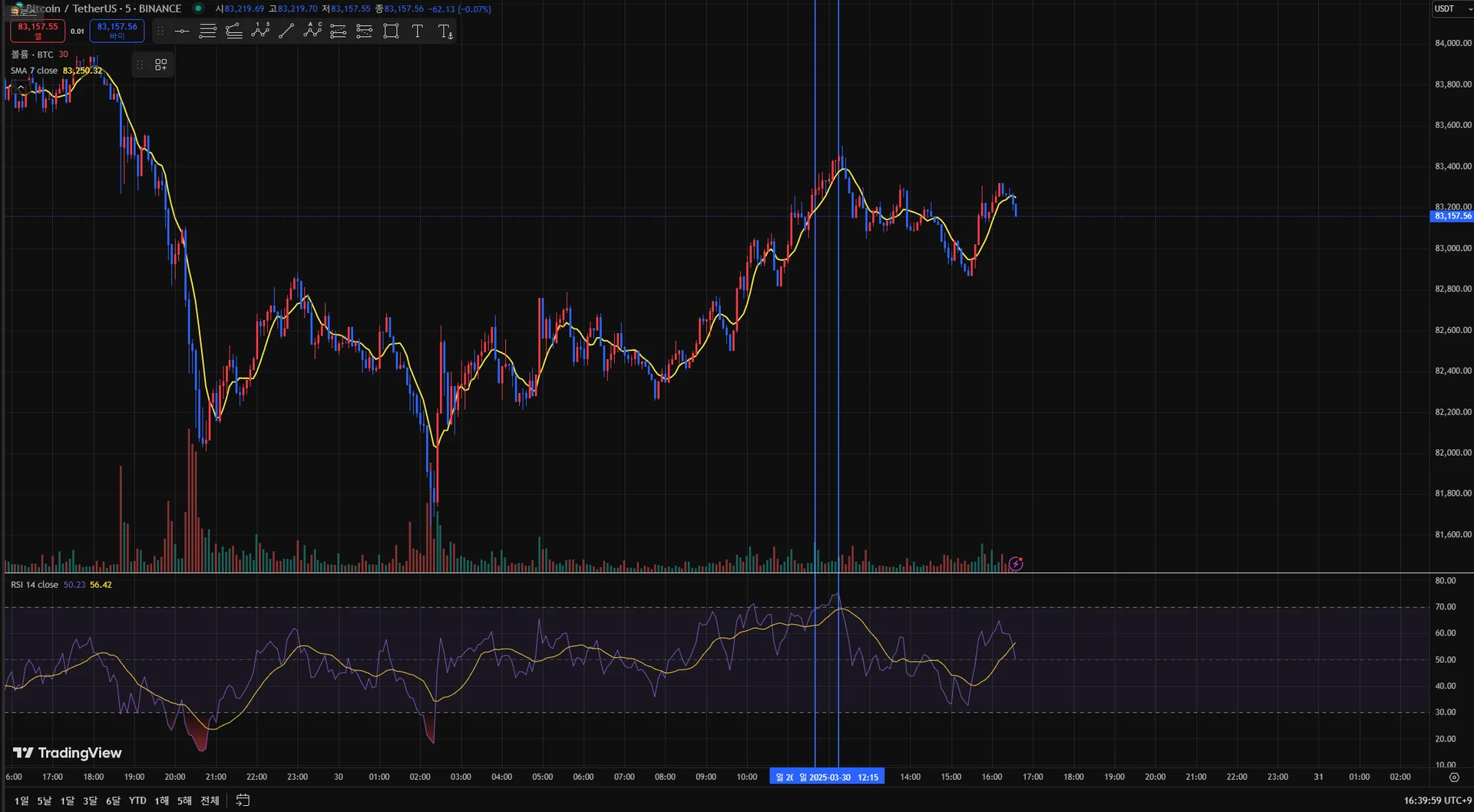Select the trend line tool
Screen dimensions: 1474x812
[286, 31]
